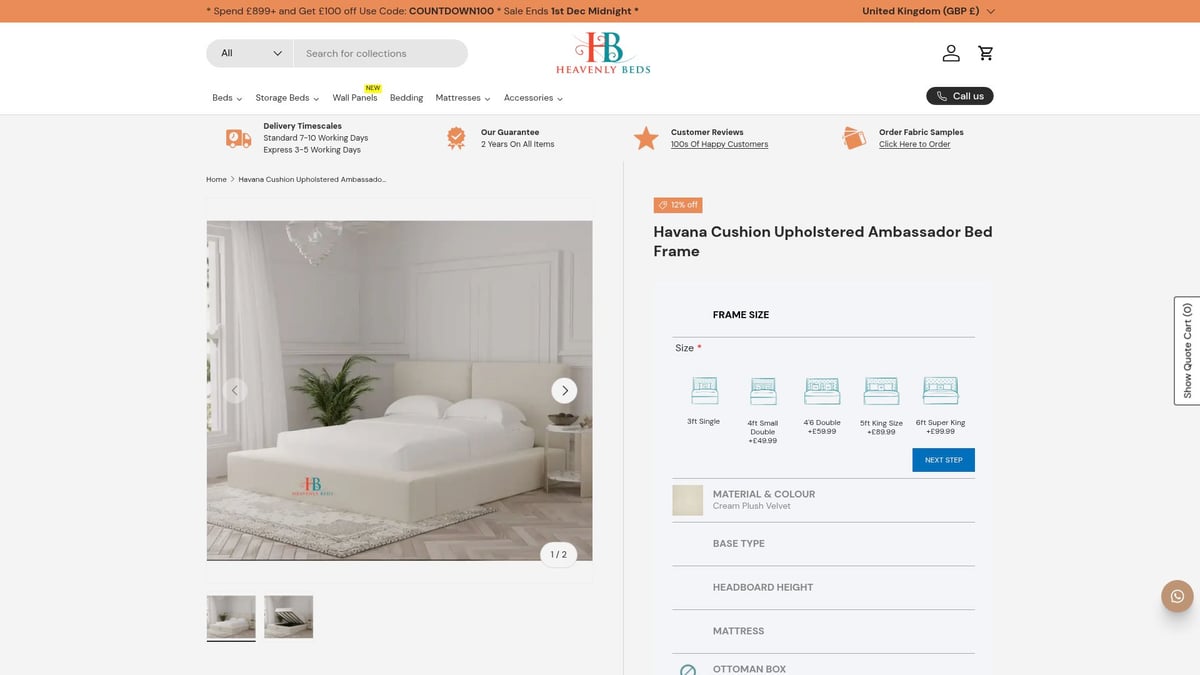
Task: Open the Wall Panels menu item
Action: click(355, 97)
